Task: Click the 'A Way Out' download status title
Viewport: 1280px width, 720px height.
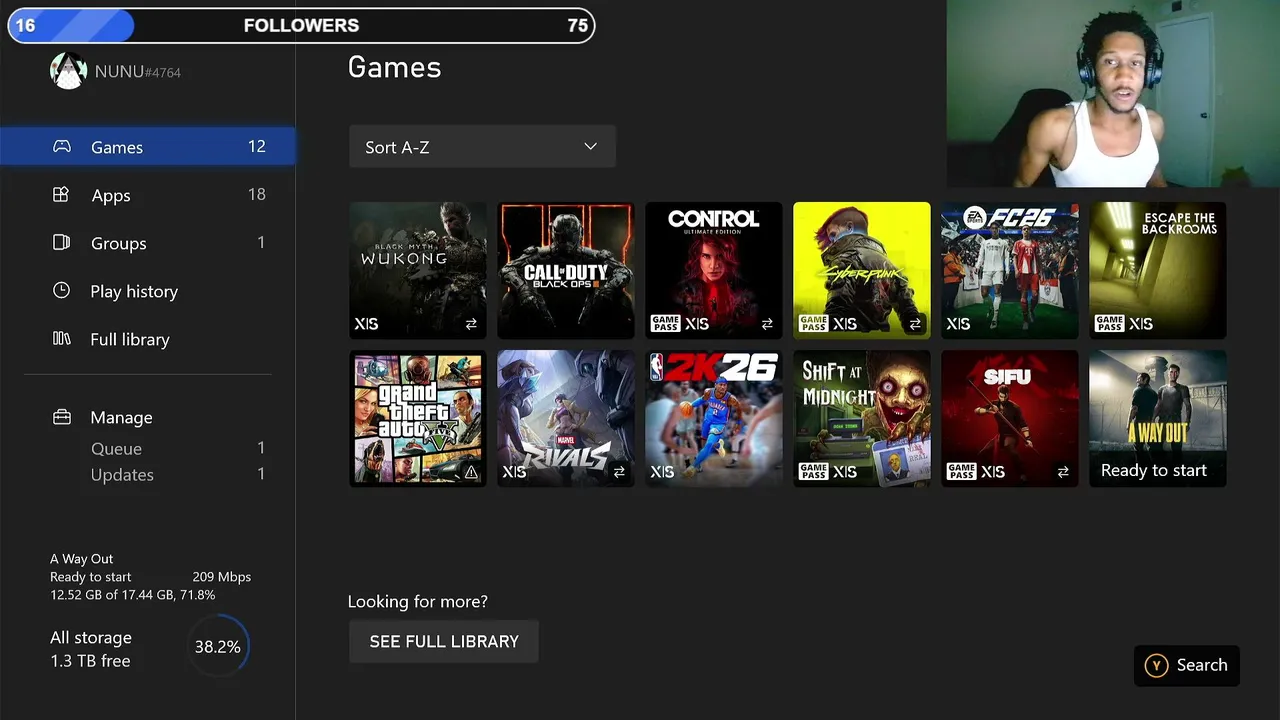Action: point(82,559)
